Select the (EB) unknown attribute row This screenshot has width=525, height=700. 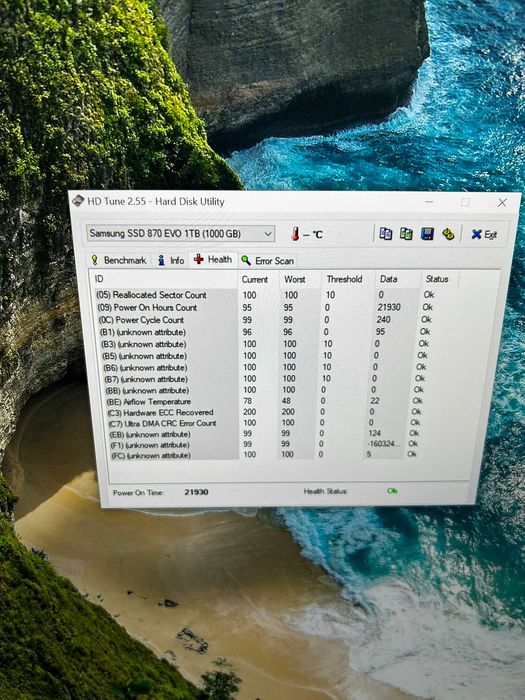266,433
